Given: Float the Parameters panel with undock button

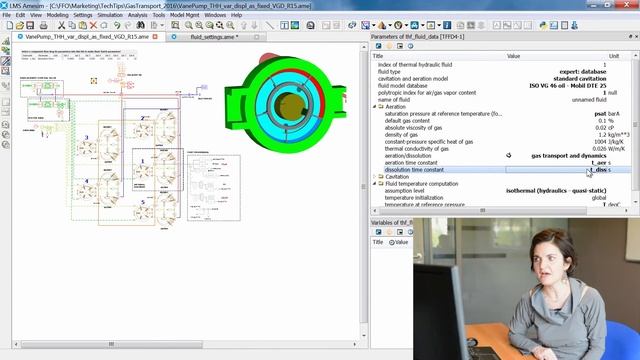Looking at the screenshot, I should tap(630, 36).
